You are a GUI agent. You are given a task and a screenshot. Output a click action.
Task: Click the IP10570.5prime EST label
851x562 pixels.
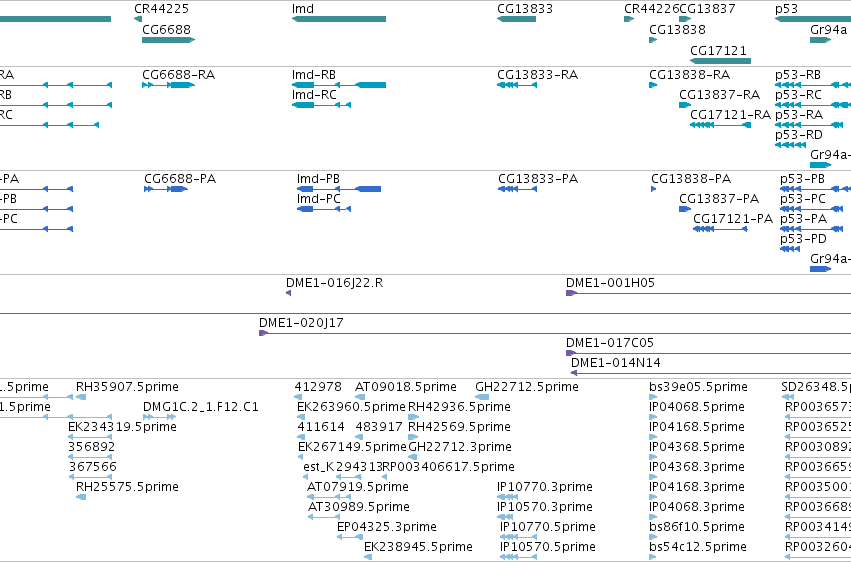pos(548,547)
